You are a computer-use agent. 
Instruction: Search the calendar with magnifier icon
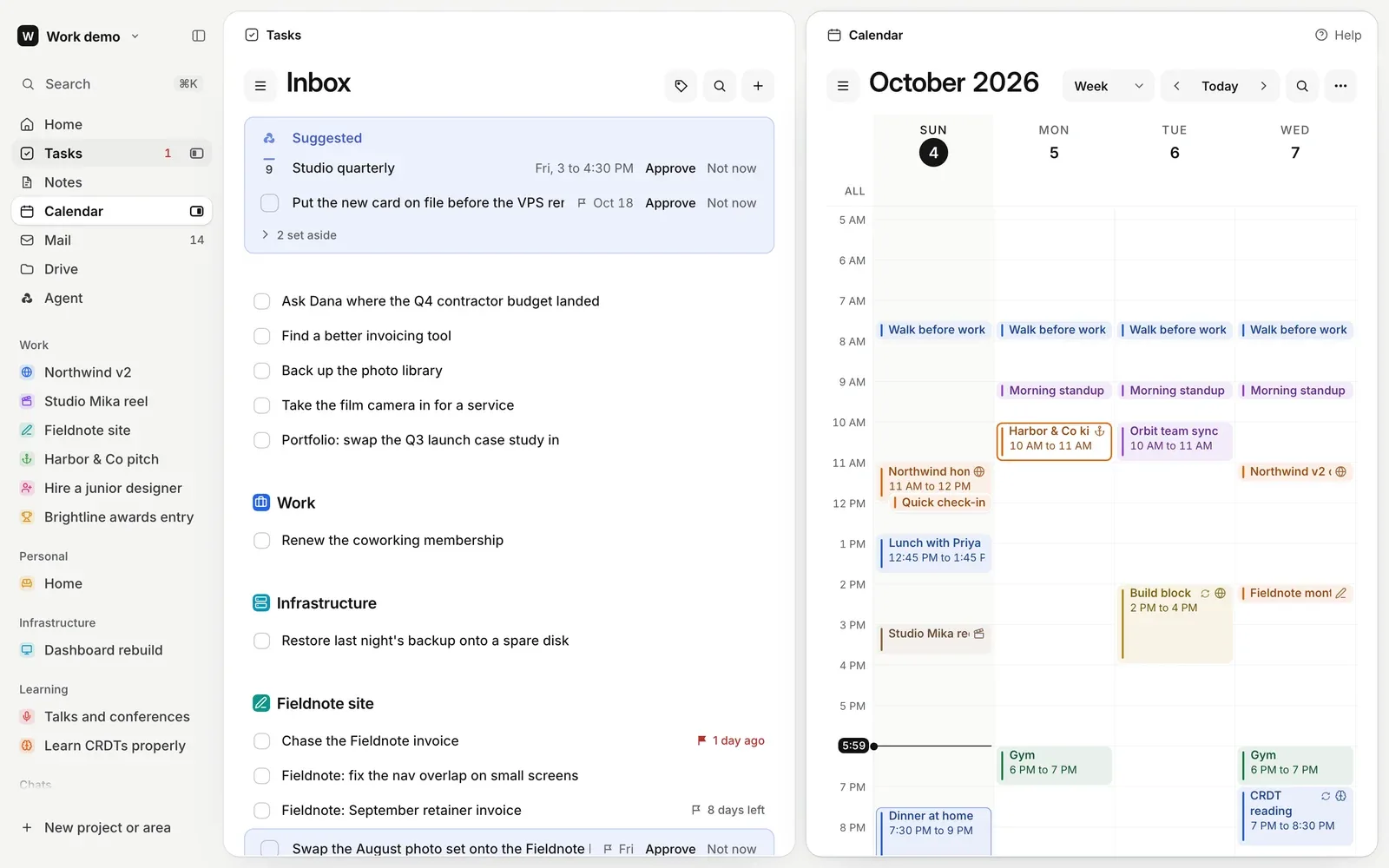(x=1302, y=86)
